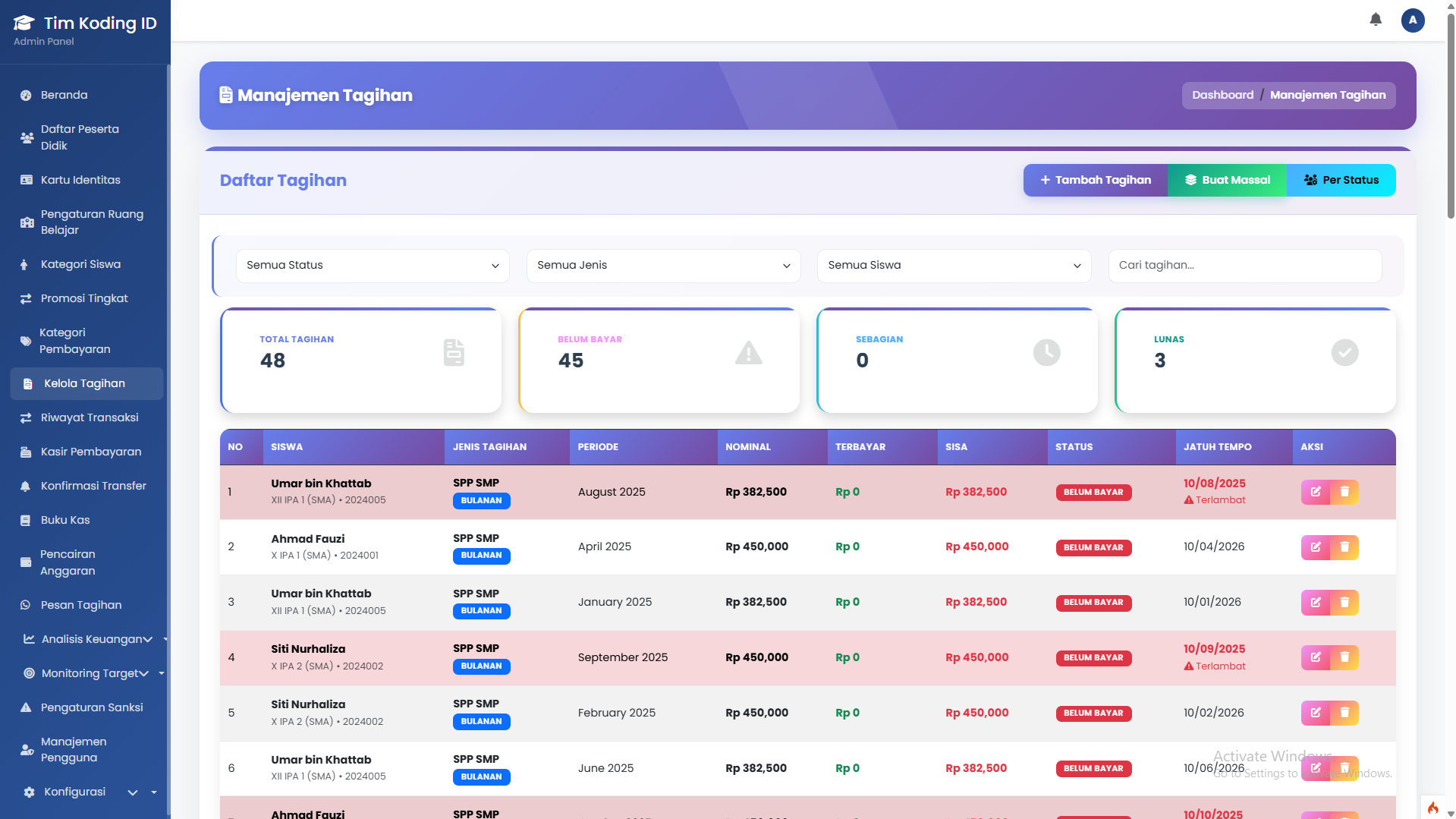The width and height of the screenshot is (1456, 819).
Task: Click the Buat Massal button
Action: 1227,180
